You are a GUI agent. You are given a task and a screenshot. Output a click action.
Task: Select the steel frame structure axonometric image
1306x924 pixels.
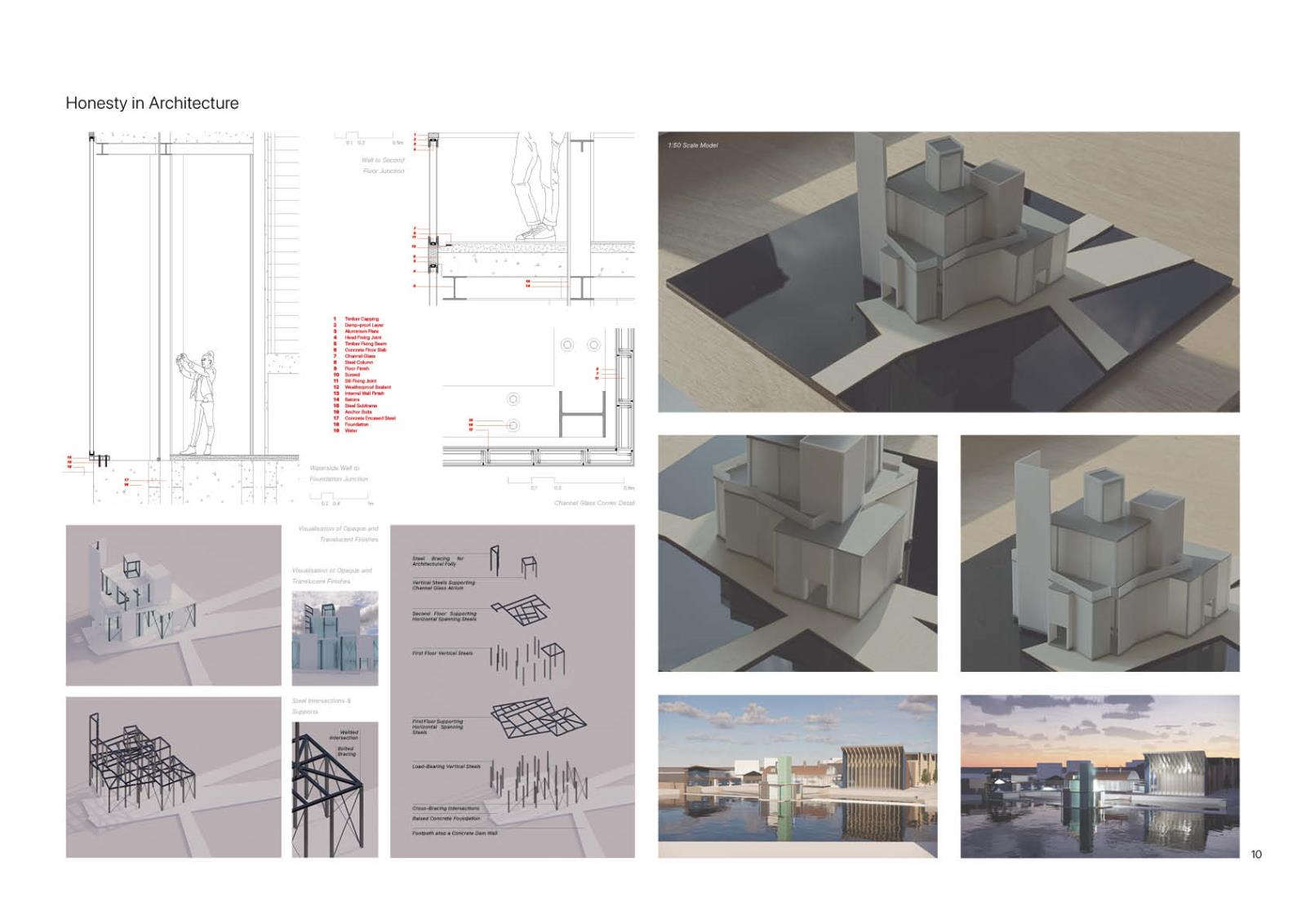coord(173,776)
